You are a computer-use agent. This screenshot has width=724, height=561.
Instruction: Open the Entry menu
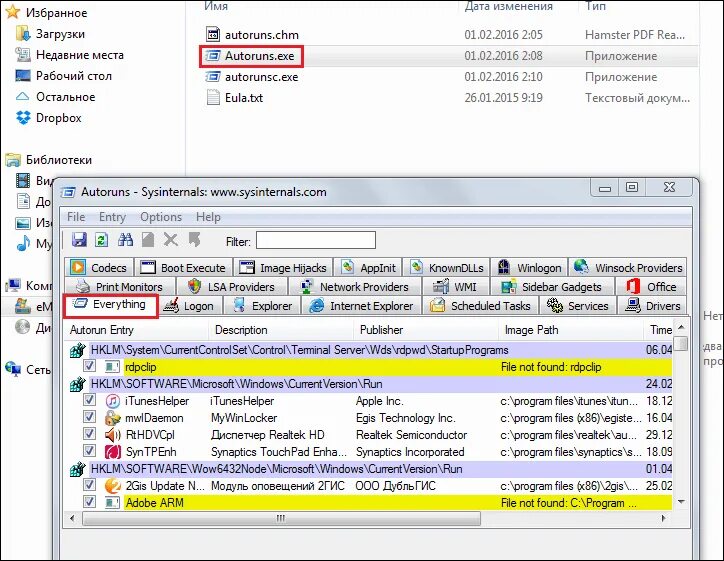point(112,217)
